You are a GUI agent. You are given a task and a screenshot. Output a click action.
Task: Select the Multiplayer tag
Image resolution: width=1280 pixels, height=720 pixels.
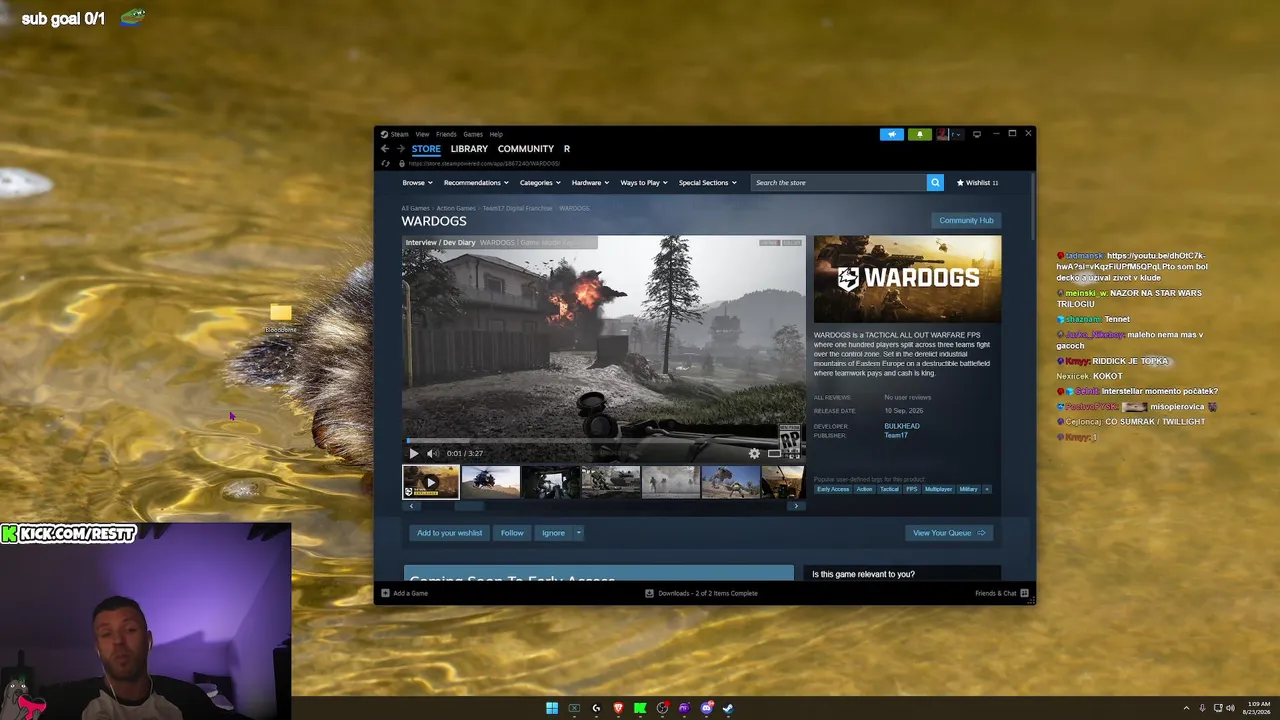pos(938,489)
